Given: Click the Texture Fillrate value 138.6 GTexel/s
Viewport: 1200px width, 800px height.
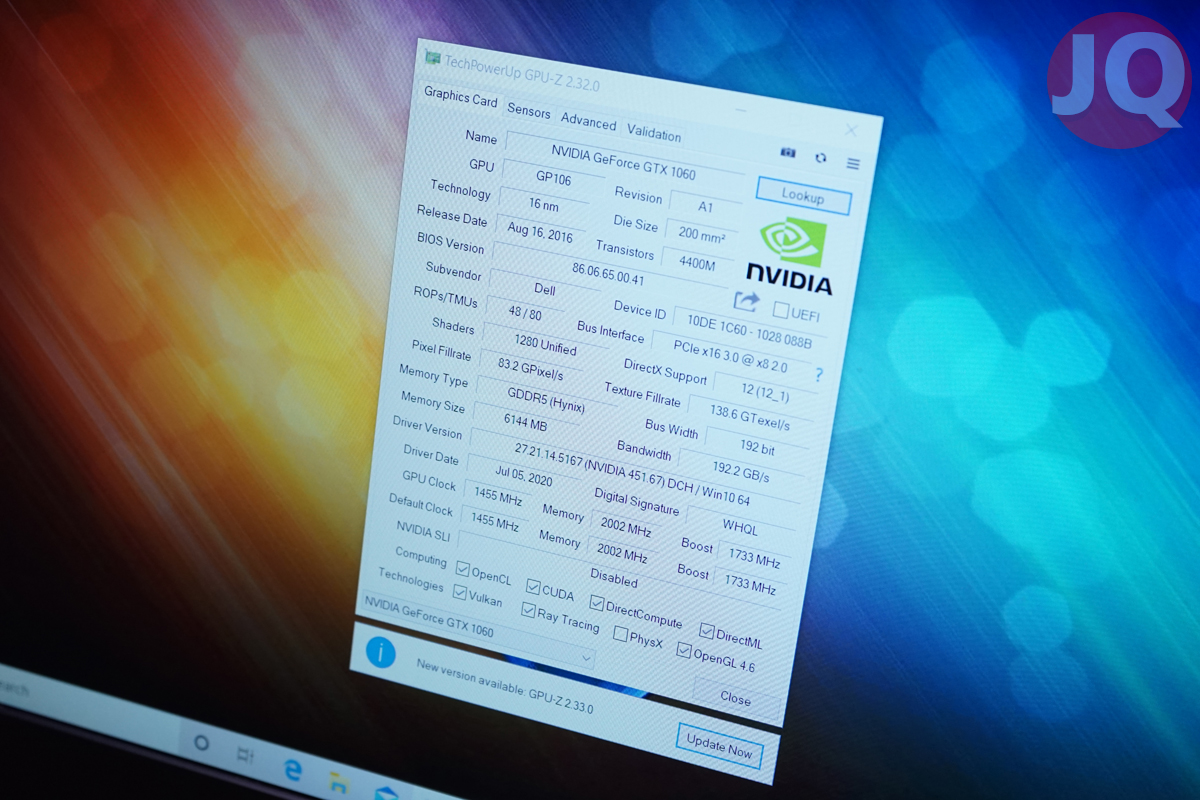Looking at the screenshot, I should pos(748,415).
